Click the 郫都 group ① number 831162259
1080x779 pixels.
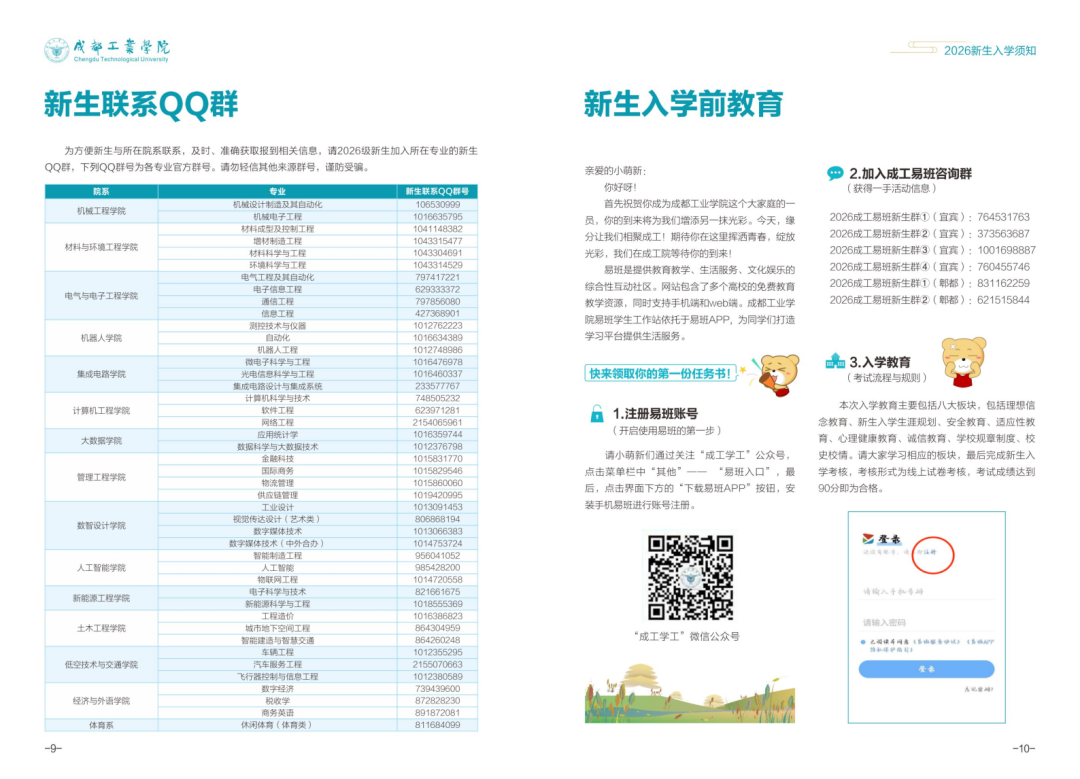(1003, 283)
